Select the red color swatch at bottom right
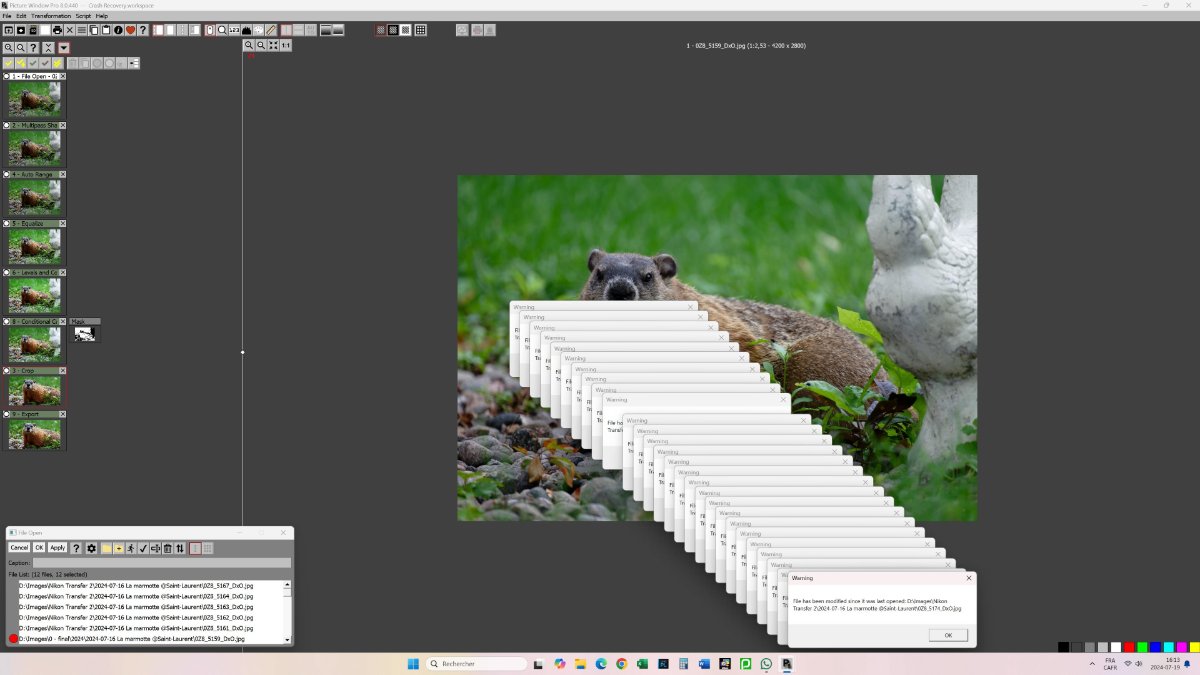This screenshot has width=1200, height=675. click(x=1129, y=647)
